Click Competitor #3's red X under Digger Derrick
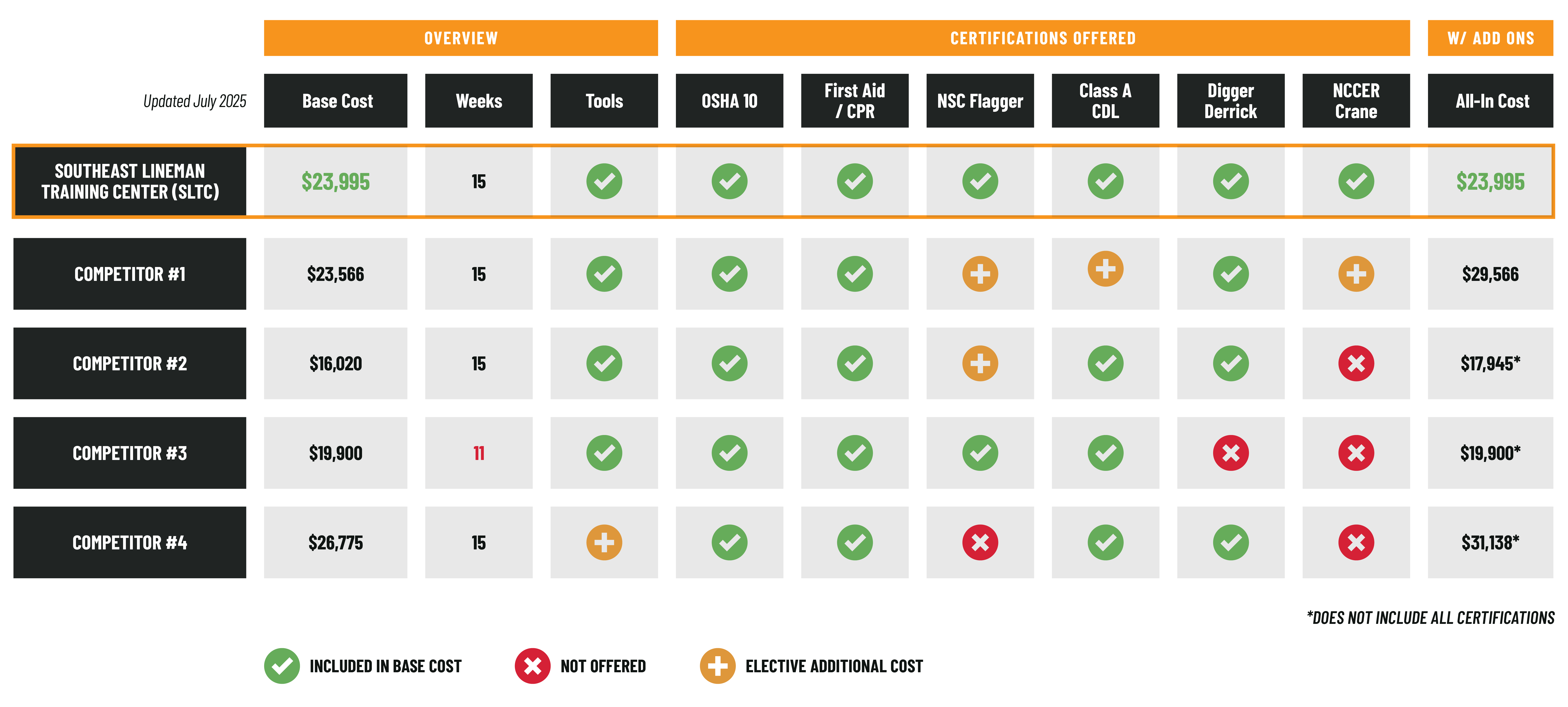The height and width of the screenshot is (707, 1568). [x=1230, y=453]
